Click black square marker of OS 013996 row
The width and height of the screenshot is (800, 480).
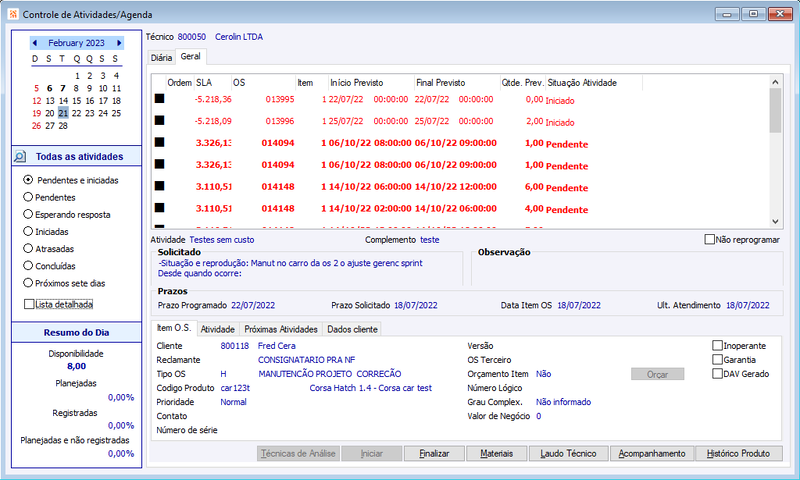coord(160,120)
